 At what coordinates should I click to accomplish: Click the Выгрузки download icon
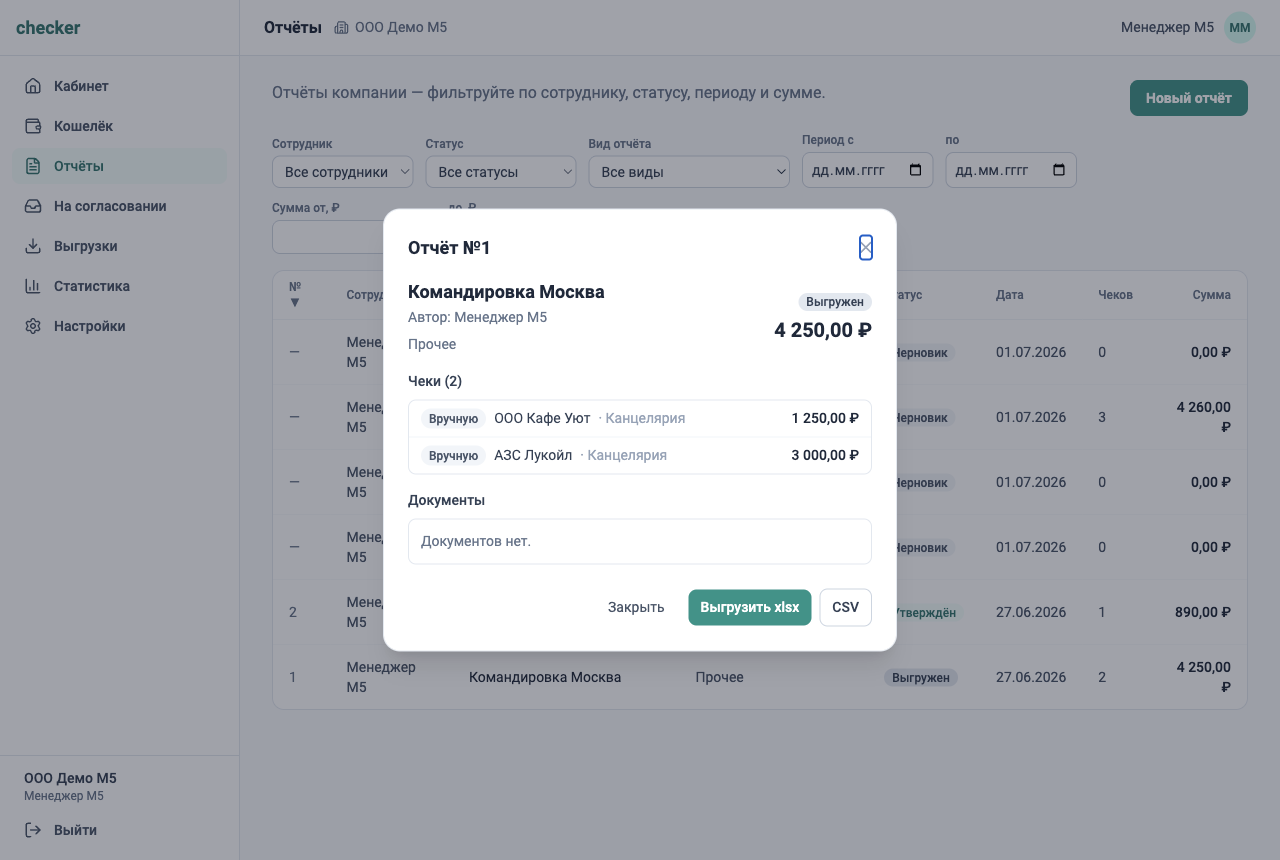point(33,246)
